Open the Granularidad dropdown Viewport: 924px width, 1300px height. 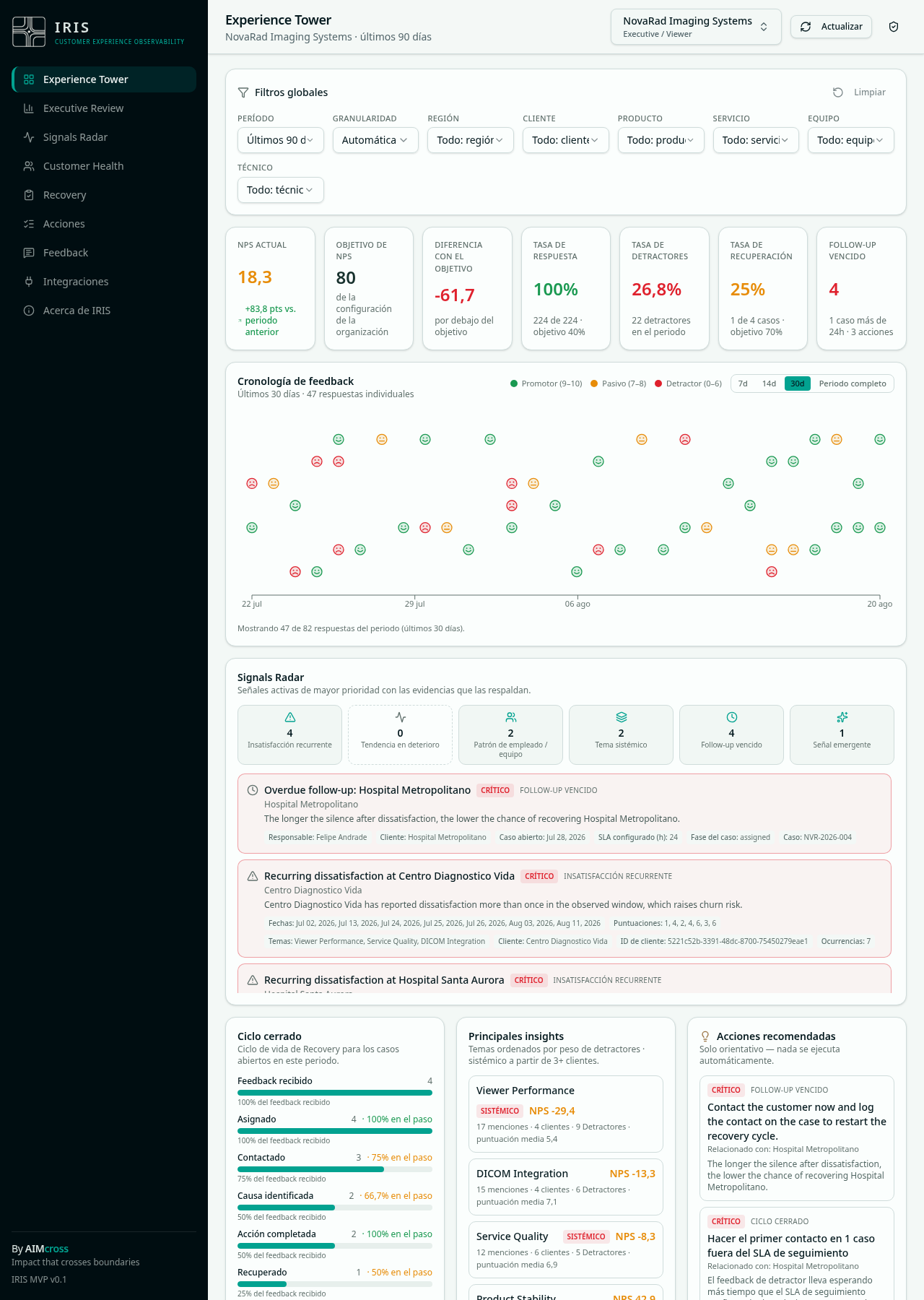pyautogui.click(x=375, y=140)
